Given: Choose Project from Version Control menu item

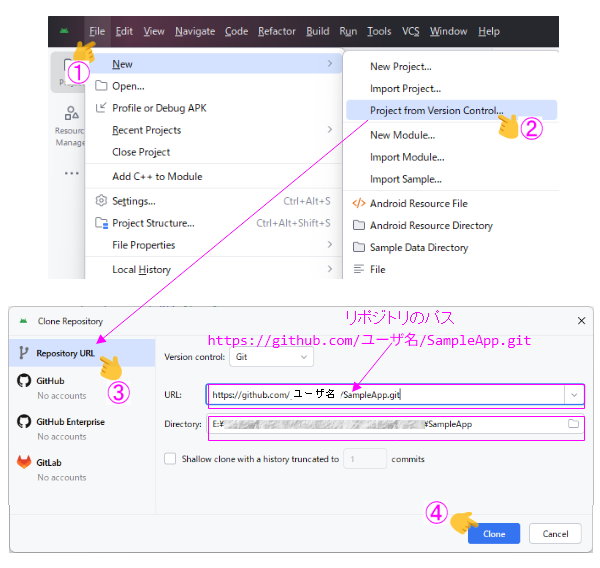Looking at the screenshot, I should pos(436,111).
